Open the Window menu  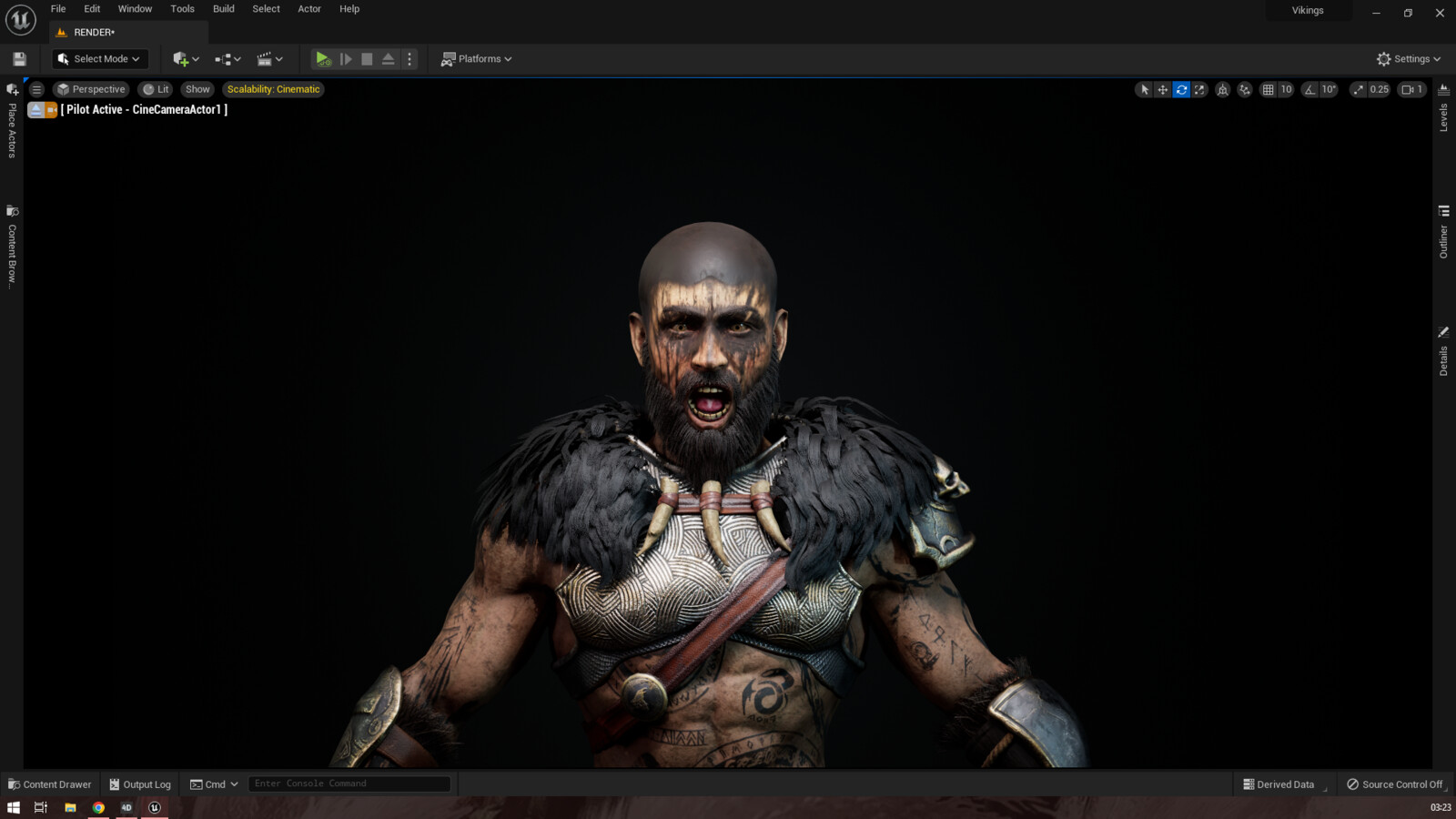click(x=135, y=9)
